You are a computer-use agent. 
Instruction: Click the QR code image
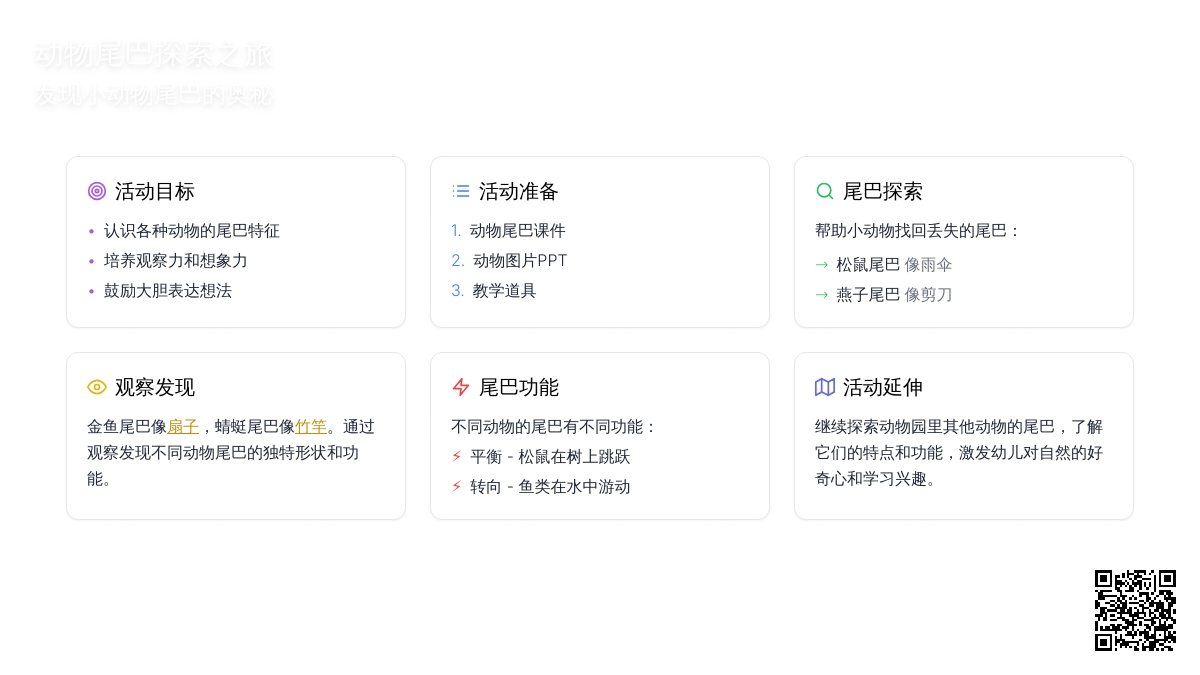click(x=1135, y=610)
